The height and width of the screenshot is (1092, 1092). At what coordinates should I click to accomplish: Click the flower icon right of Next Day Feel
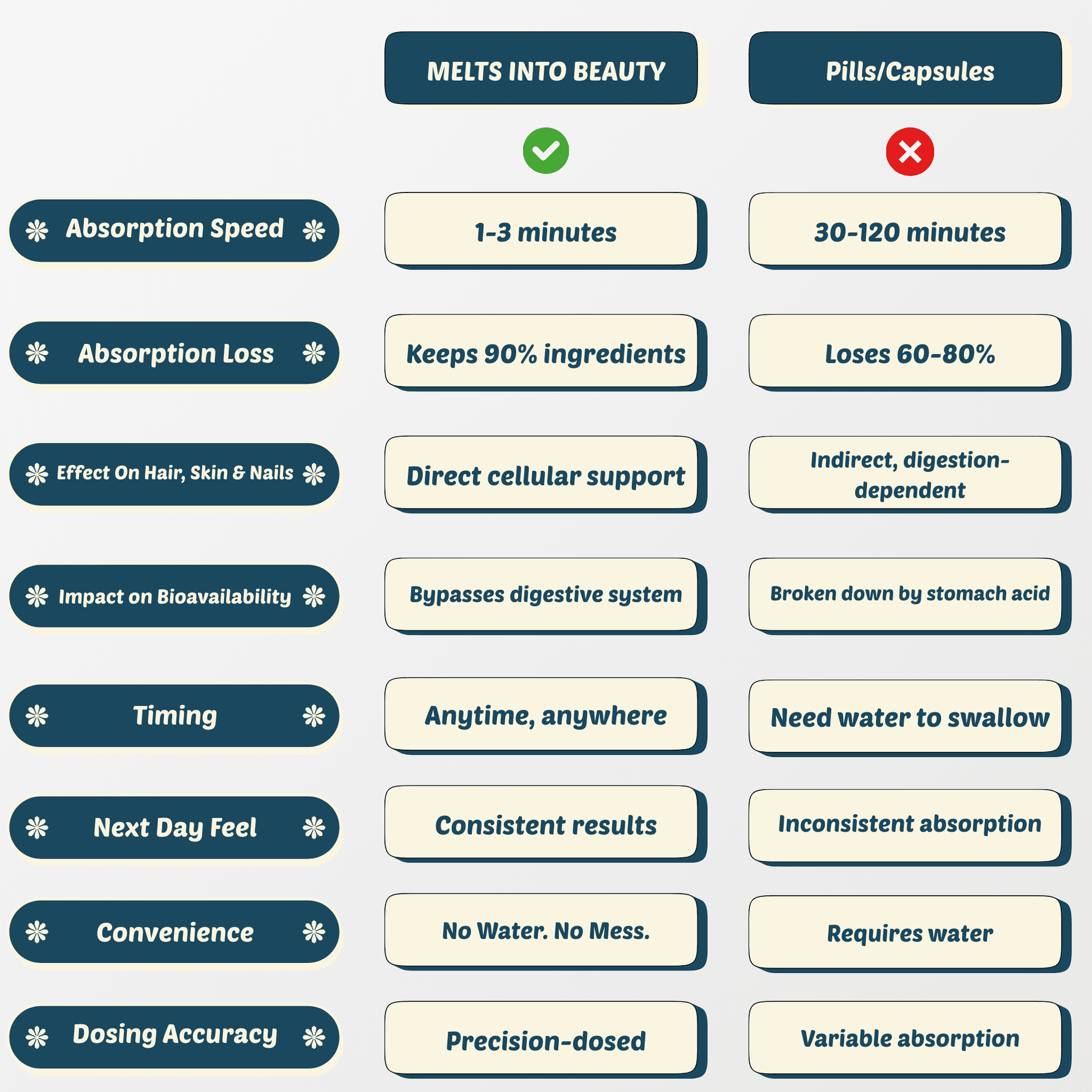(x=314, y=828)
